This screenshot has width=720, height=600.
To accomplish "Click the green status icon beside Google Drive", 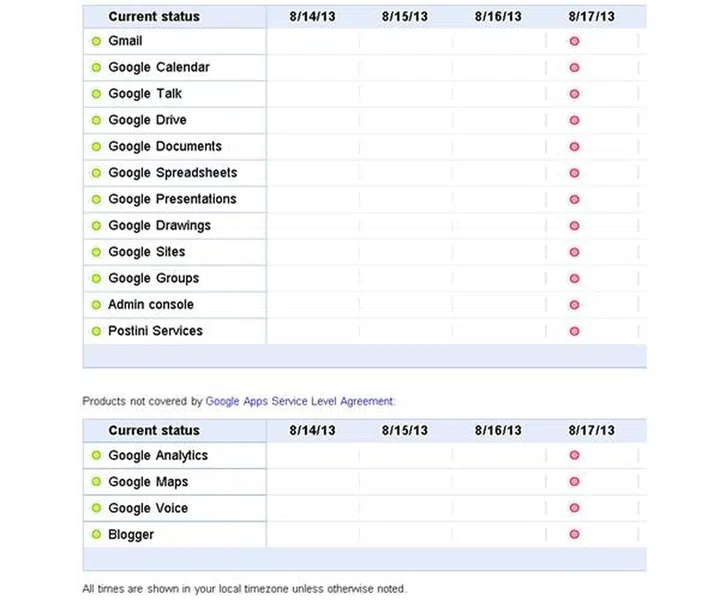I will [x=96, y=121].
